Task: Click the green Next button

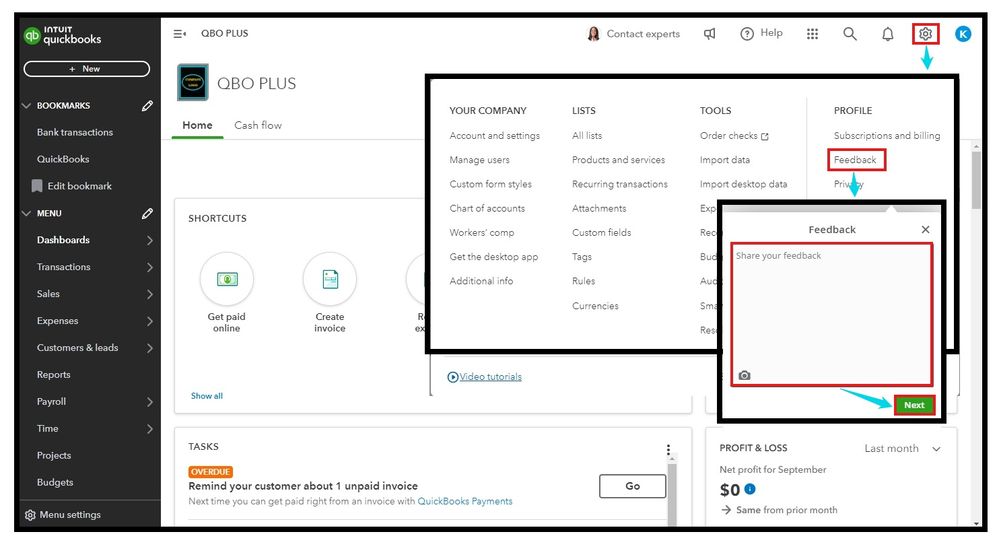Action: [x=914, y=405]
